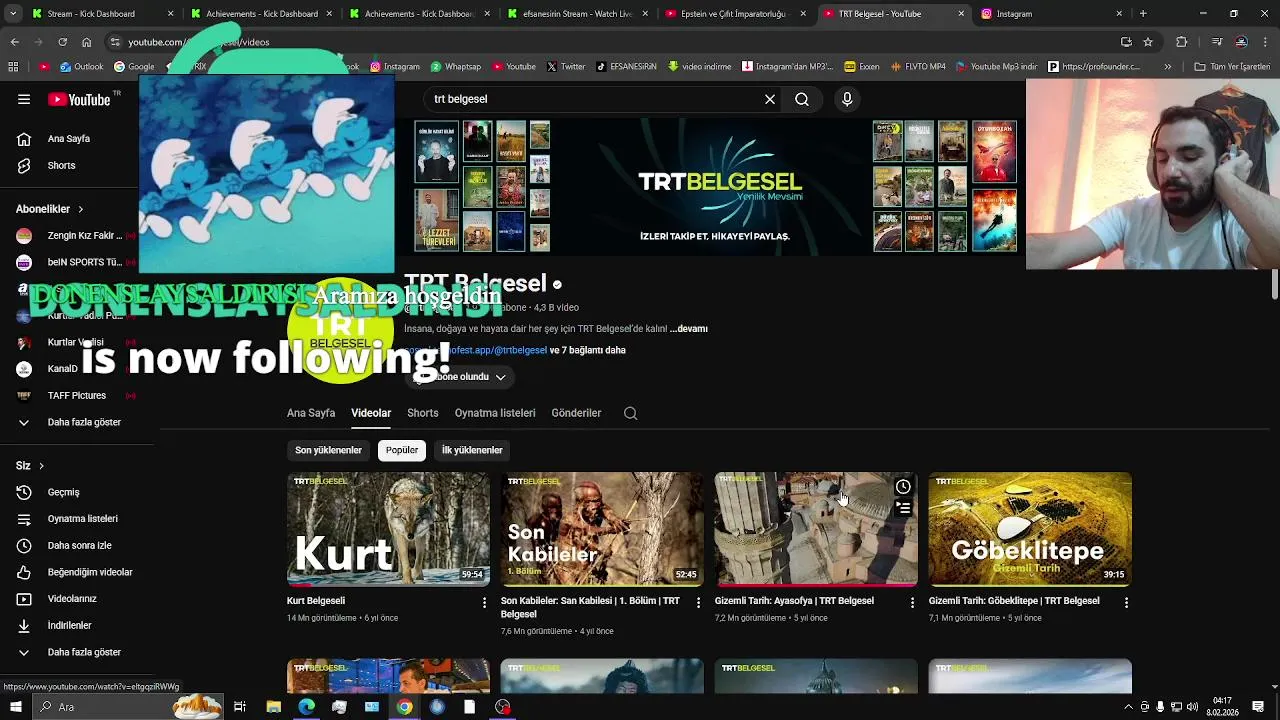The image size is (1280, 720).
Task: Click add to queue icon on Ayasofya thumbnail
Action: 903,509
